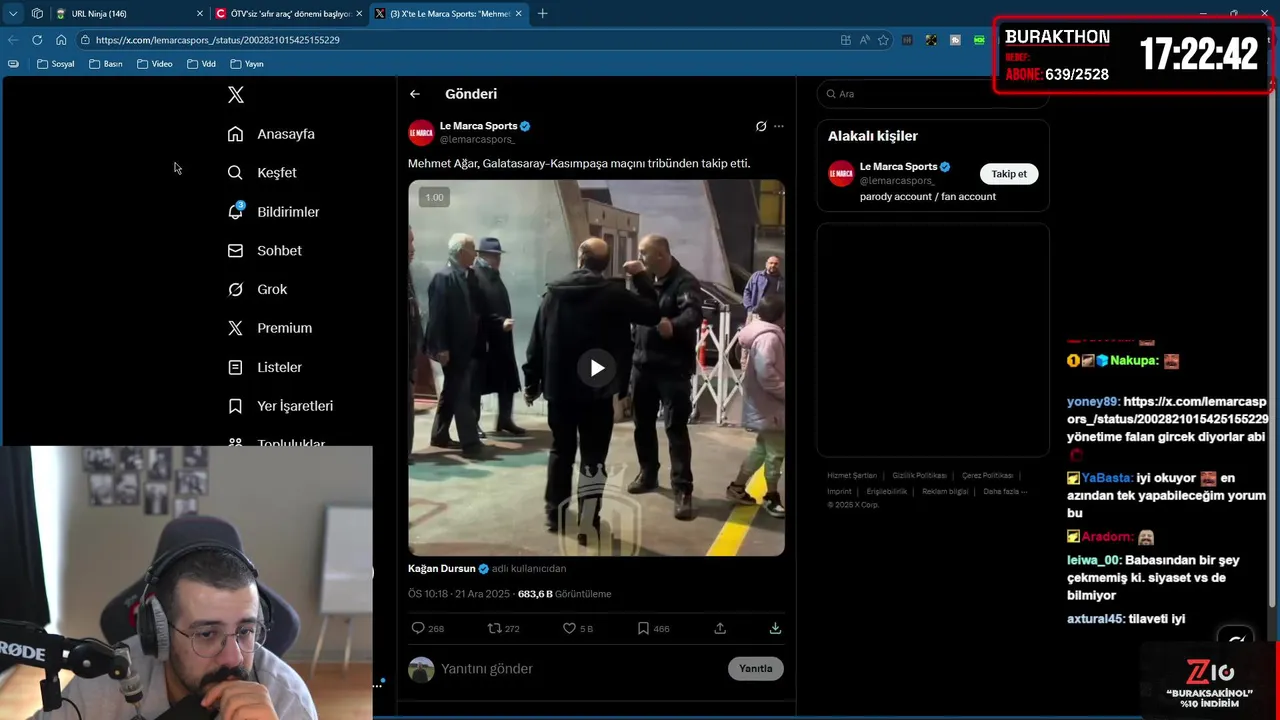Add this page to favorites star
Image resolution: width=1280 pixels, height=720 pixels.
pyautogui.click(x=883, y=40)
